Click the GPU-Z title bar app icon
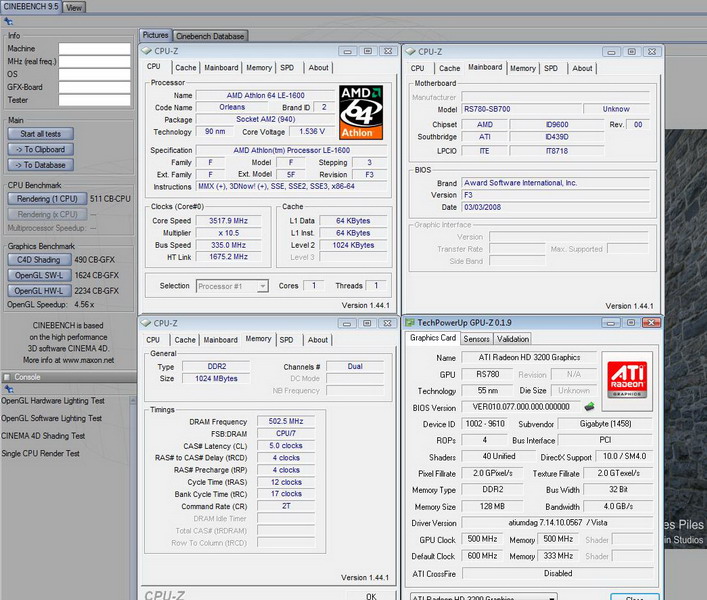 tap(410, 322)
